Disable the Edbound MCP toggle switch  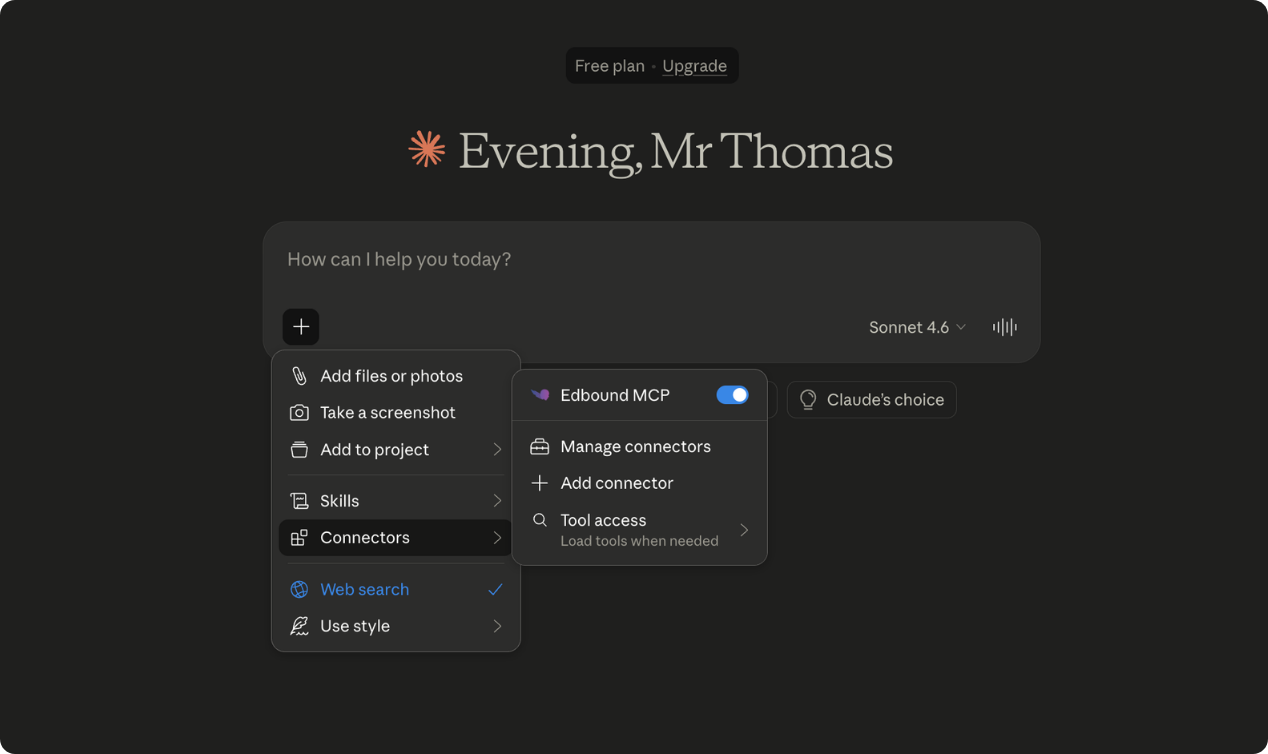coord(732,395)
